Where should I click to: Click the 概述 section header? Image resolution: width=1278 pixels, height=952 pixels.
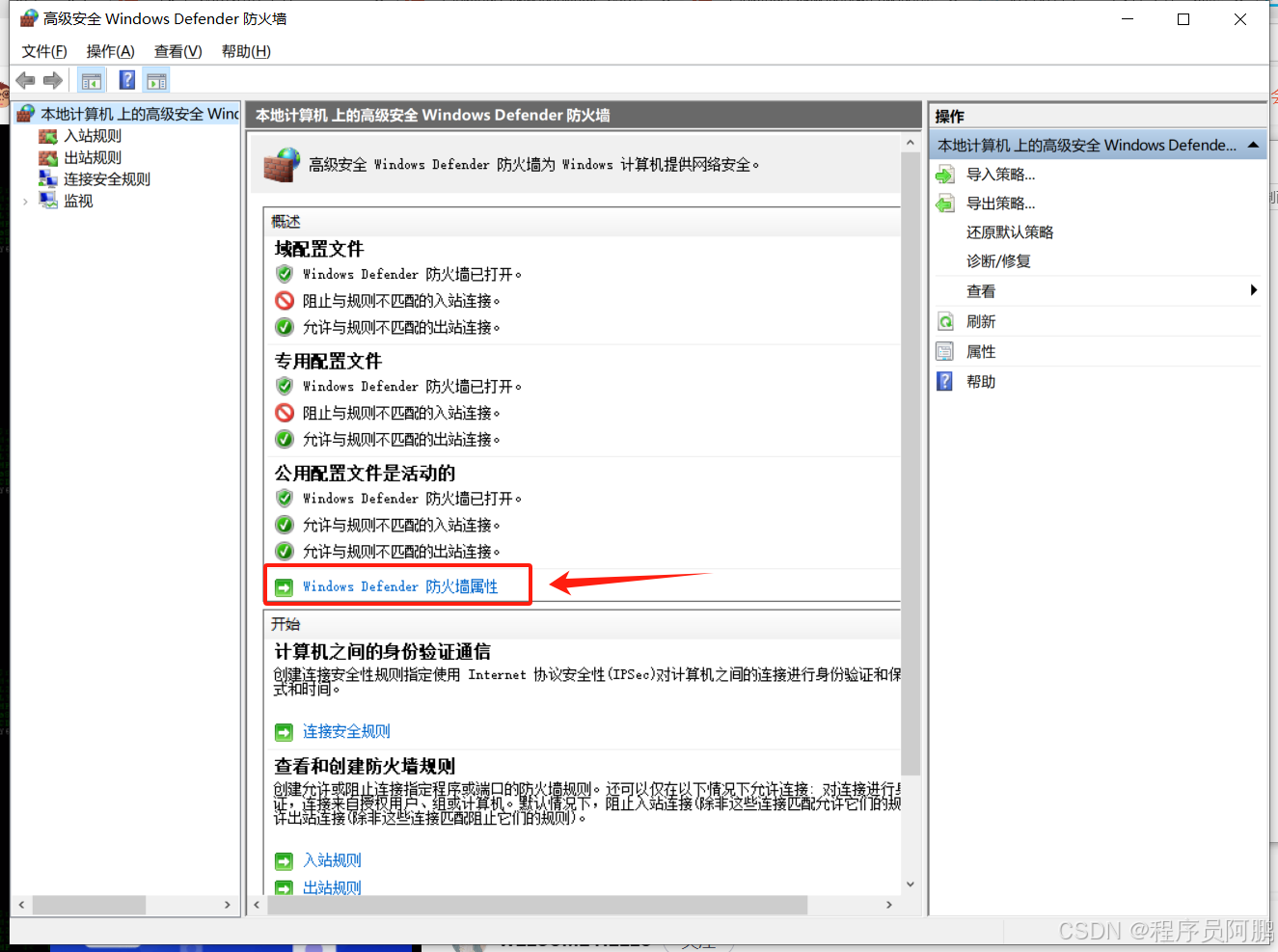pos(286,222)
